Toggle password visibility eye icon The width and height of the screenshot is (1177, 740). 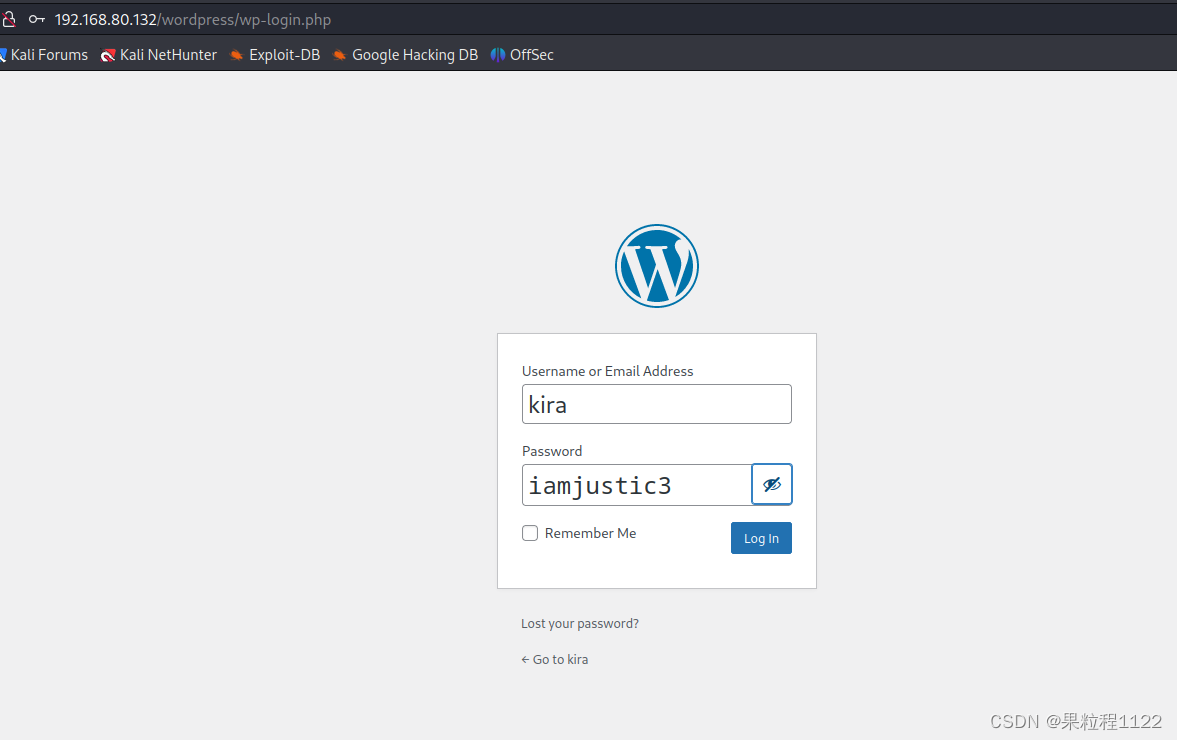click(x=772, y=485)
